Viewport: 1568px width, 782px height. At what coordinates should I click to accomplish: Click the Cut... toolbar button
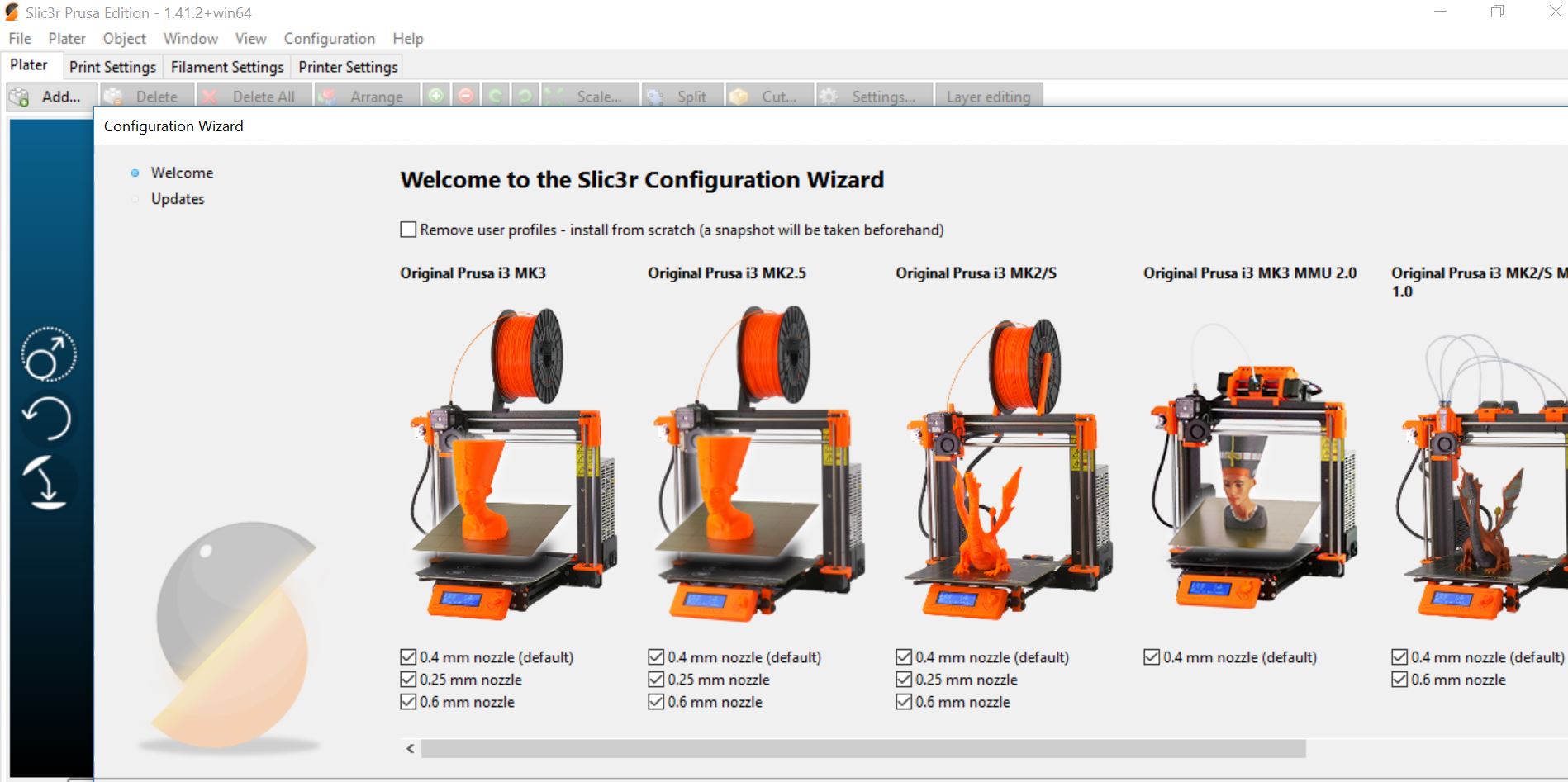coord(770,97)
